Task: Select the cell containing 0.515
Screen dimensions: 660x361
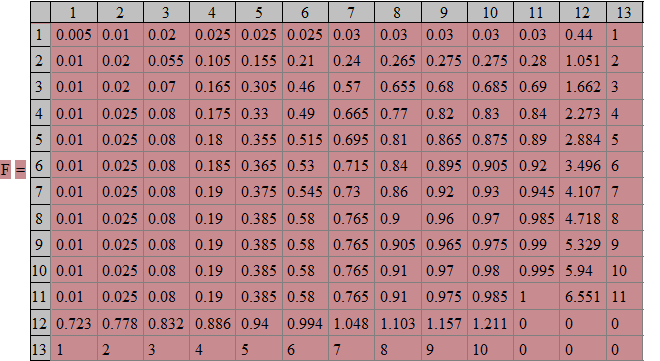Action: coord(305,139)
